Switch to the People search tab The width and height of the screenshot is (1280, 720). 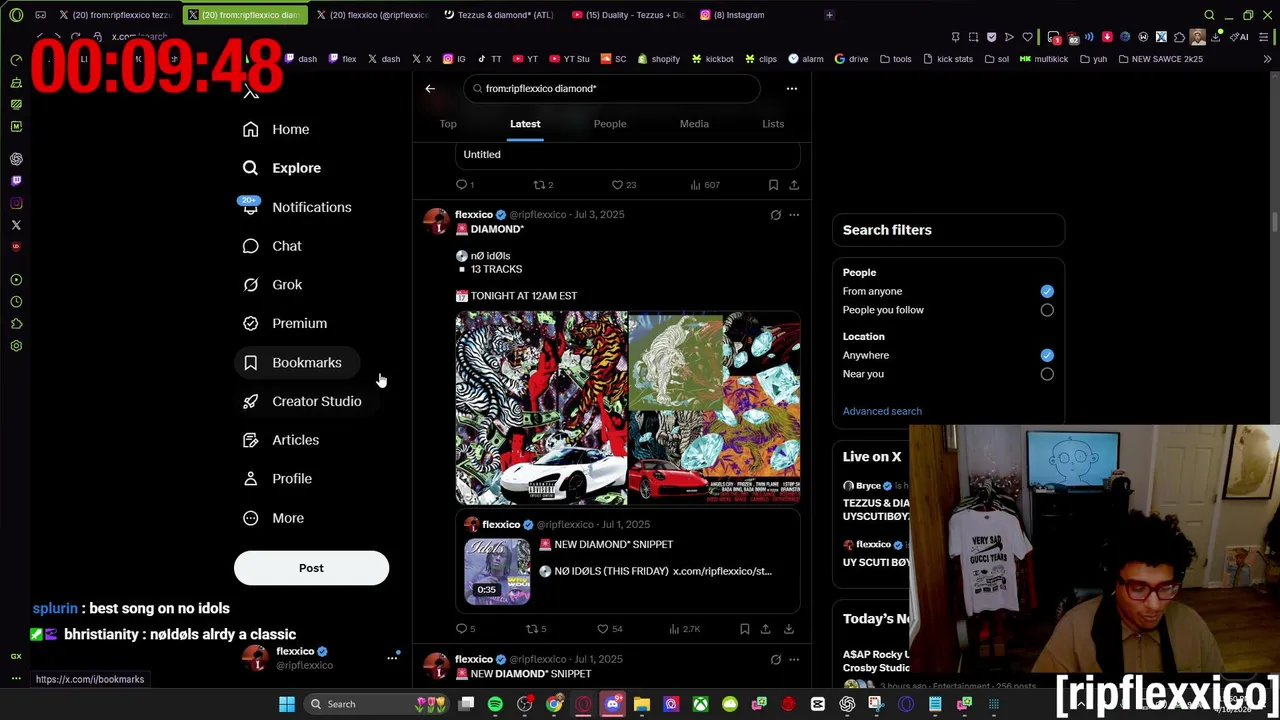(x=610, y=124)
